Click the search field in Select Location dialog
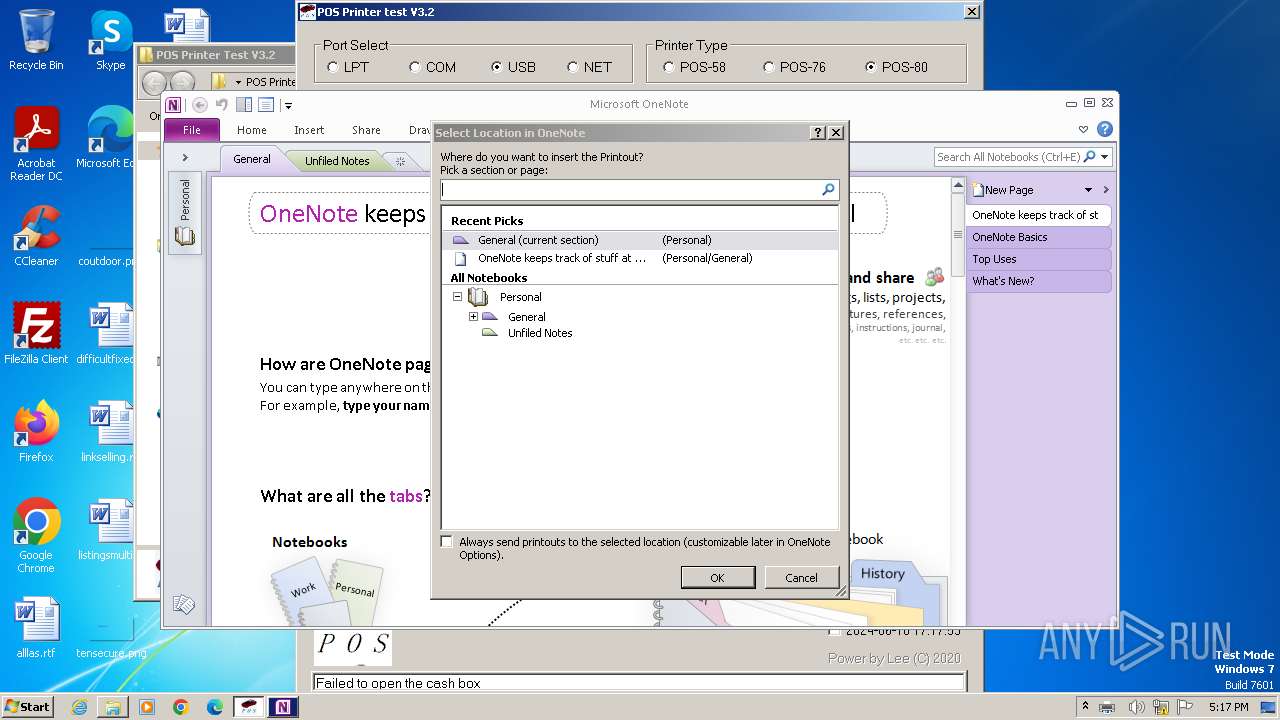 tap(630, 189)
